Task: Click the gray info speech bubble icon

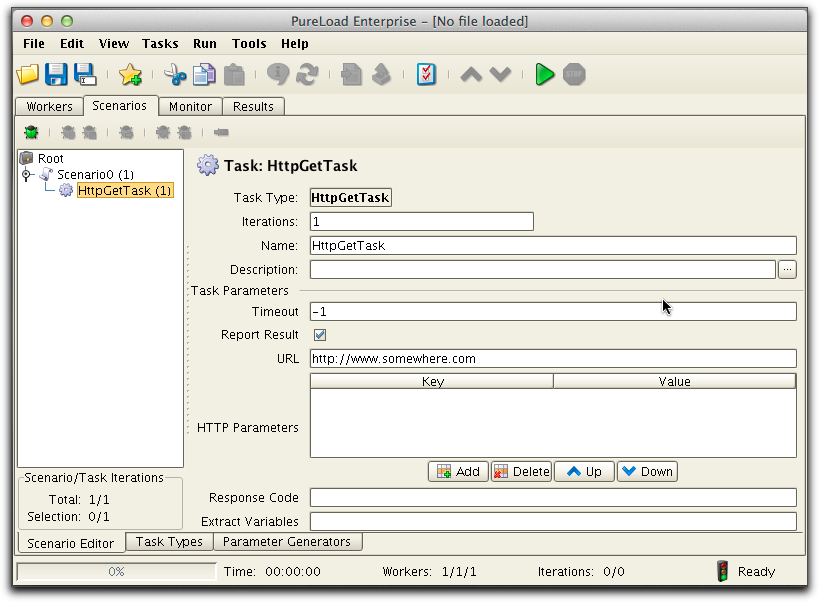Action: [278, 74]
